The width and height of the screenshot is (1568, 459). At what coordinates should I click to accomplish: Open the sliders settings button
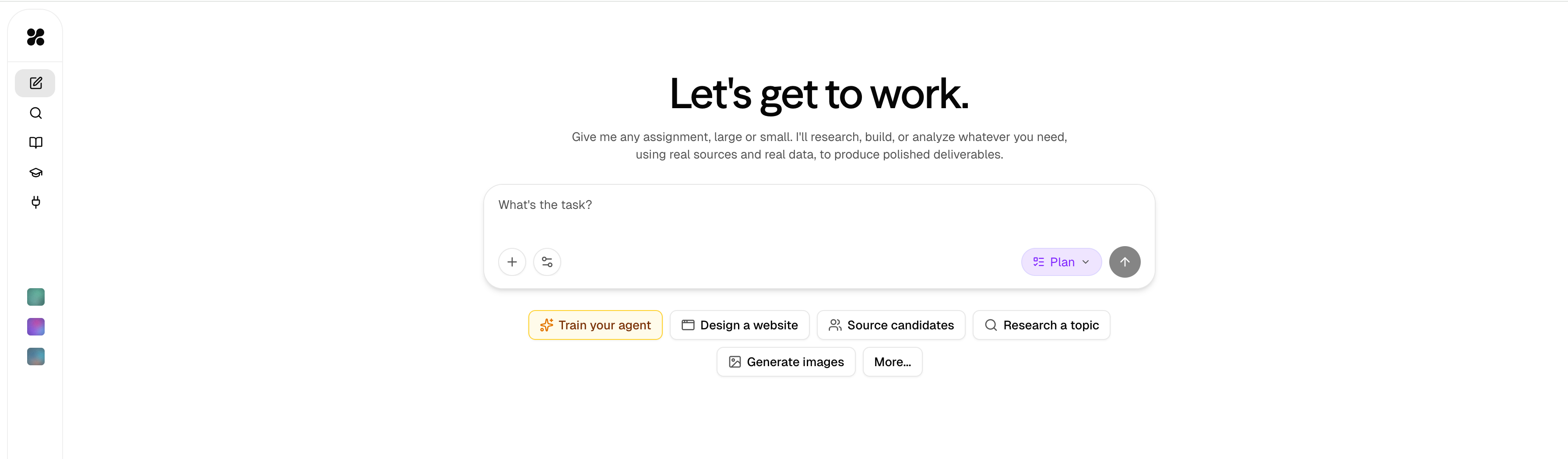(547, 262)
